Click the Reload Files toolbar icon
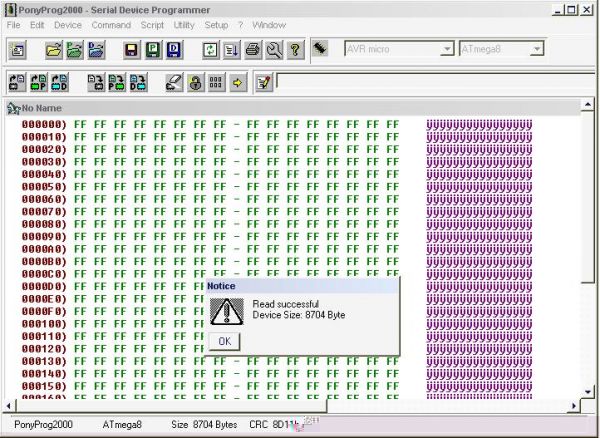Image resolution: width=600 pixels, height=438 pixels. click(x=210, y=49)
